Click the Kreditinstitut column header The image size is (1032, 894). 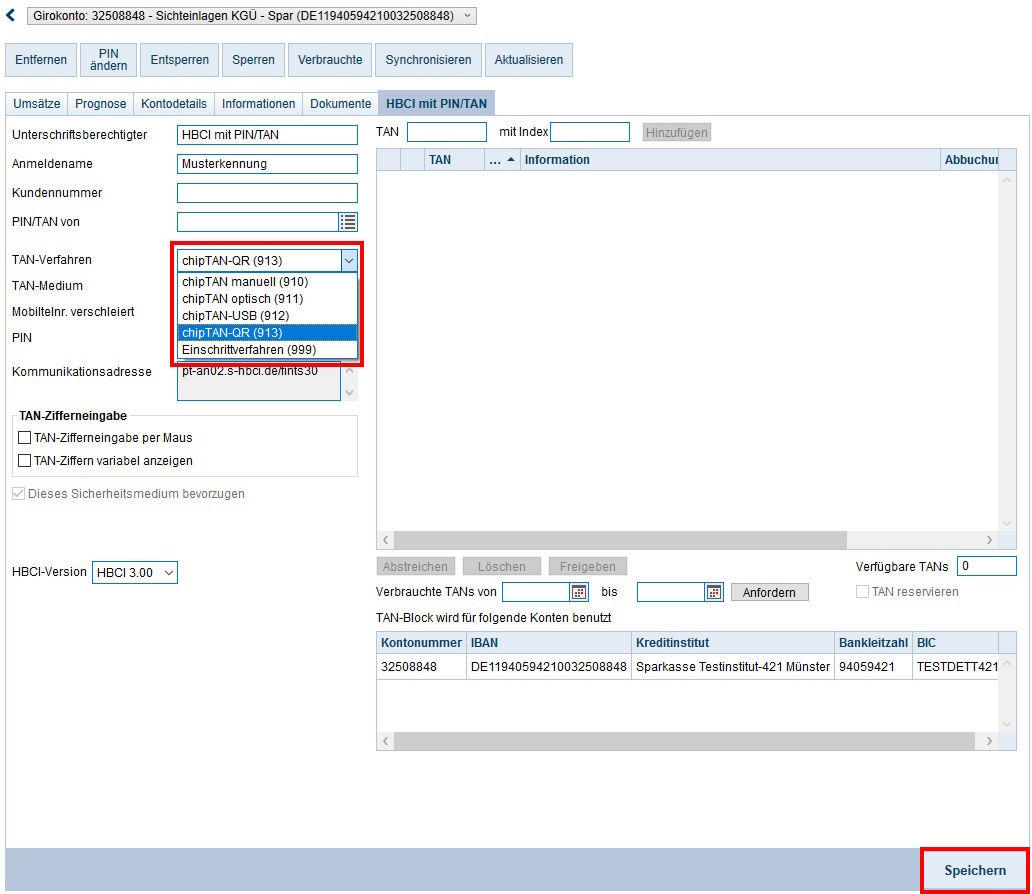tap(733, 643)
